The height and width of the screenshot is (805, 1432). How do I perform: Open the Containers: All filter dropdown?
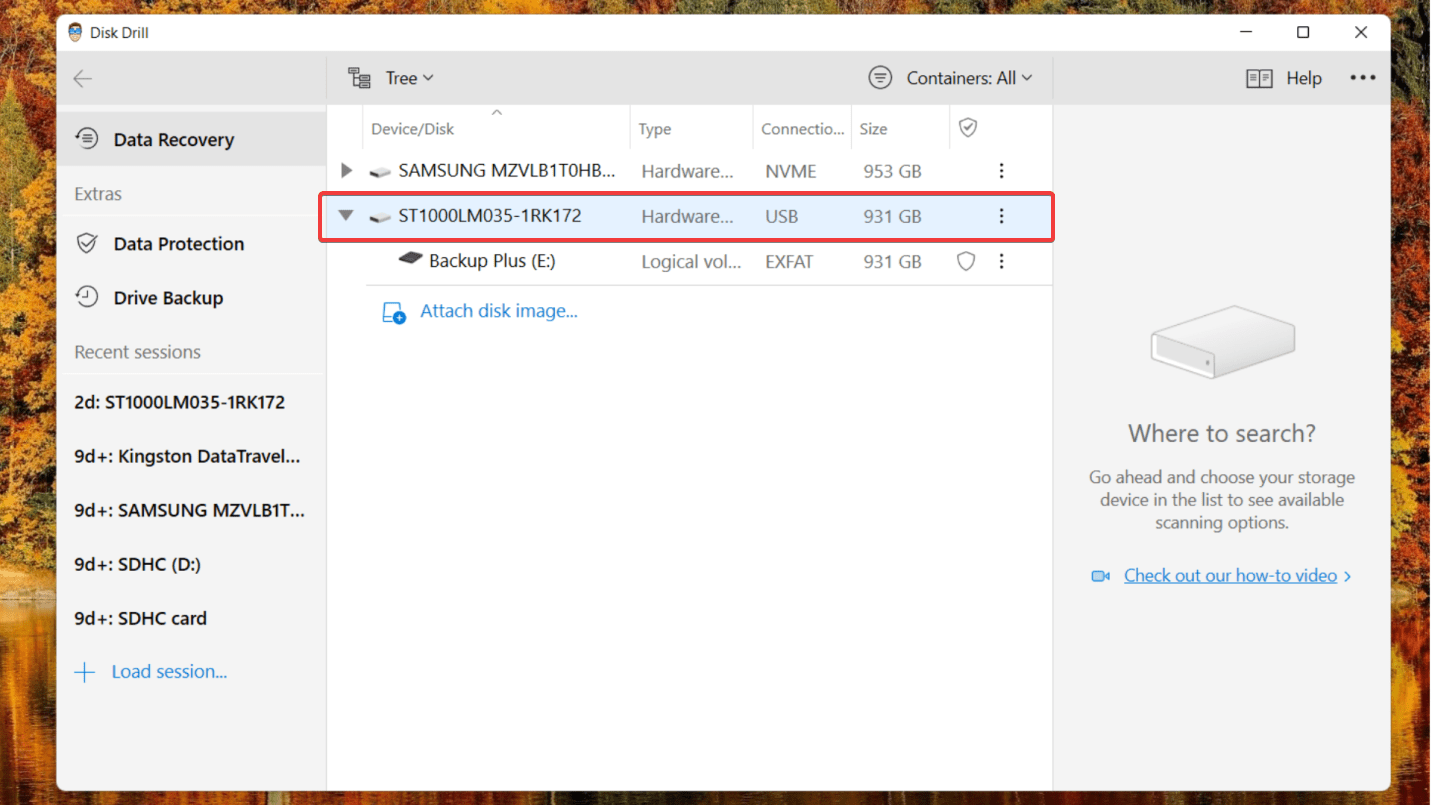tap(951, 78)
